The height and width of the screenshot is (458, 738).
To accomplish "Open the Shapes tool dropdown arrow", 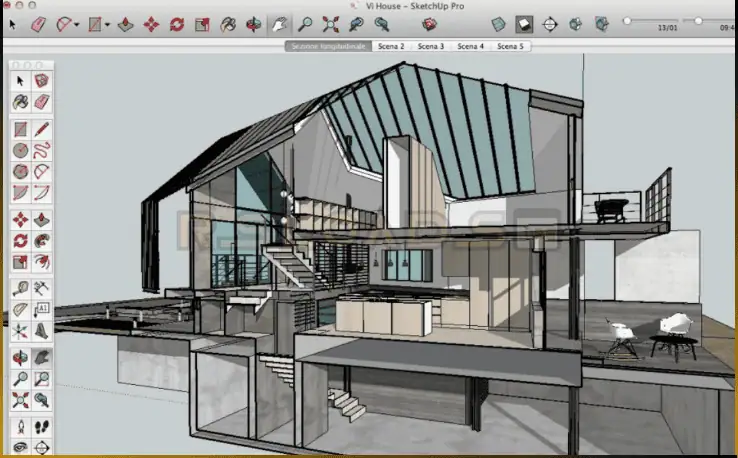I will coord(107,24).
